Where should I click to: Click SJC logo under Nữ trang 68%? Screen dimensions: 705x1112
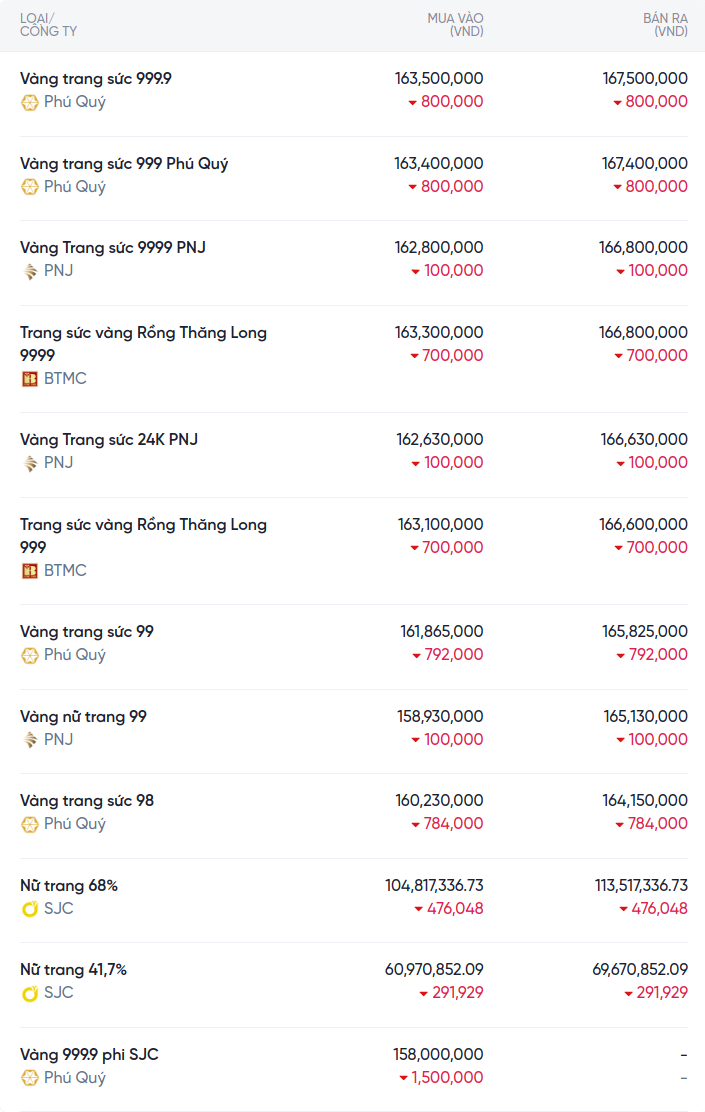[x=30, y=909]
